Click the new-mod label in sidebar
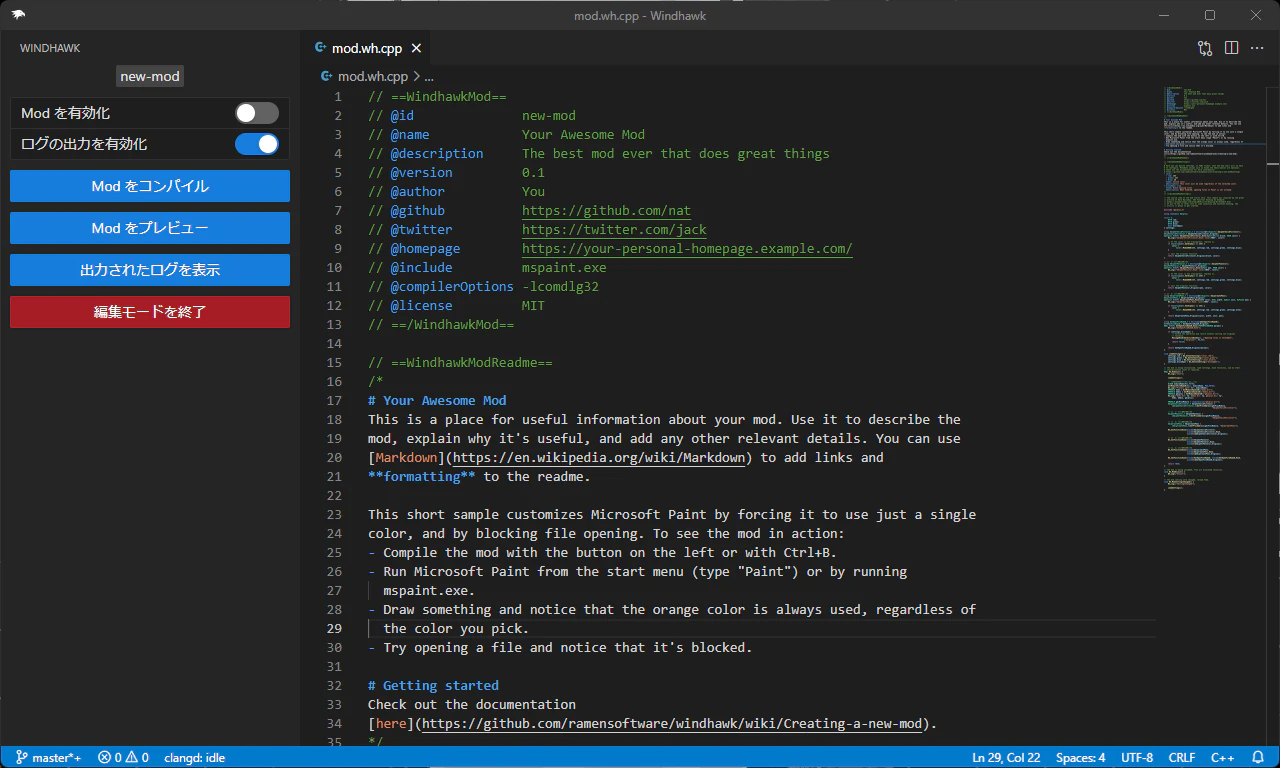The width and height of the screenshot is (1280, 768). [150, 77]
